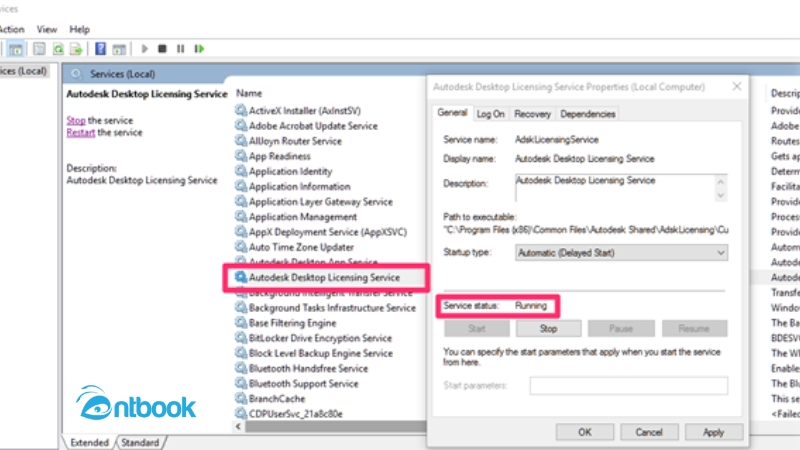Click the AdskLicensingService service name value
The height and width of the screenshot is (450, 800).
(557, 139)
